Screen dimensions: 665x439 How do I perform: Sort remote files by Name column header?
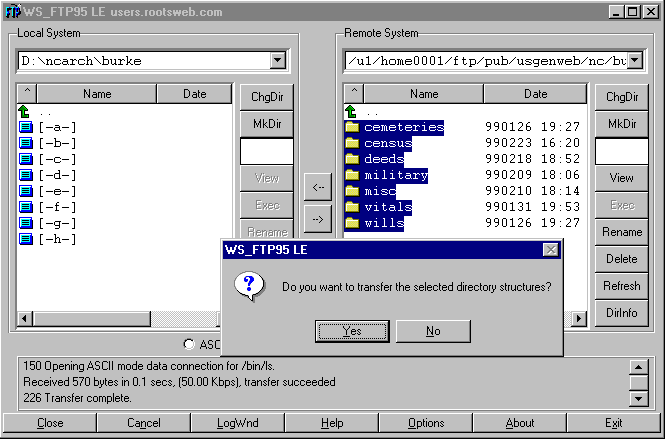pos(423,94)
